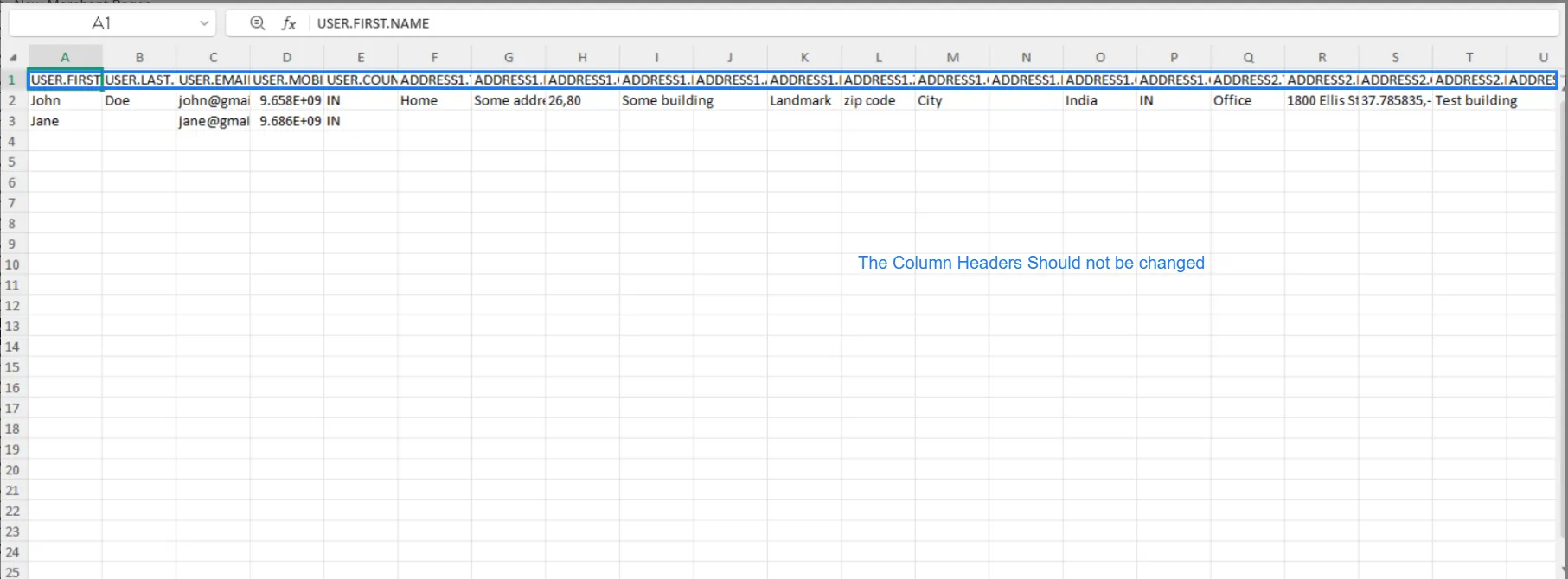
Task: Select column K header
Action: pyautogui.click(x=804, y=57)
